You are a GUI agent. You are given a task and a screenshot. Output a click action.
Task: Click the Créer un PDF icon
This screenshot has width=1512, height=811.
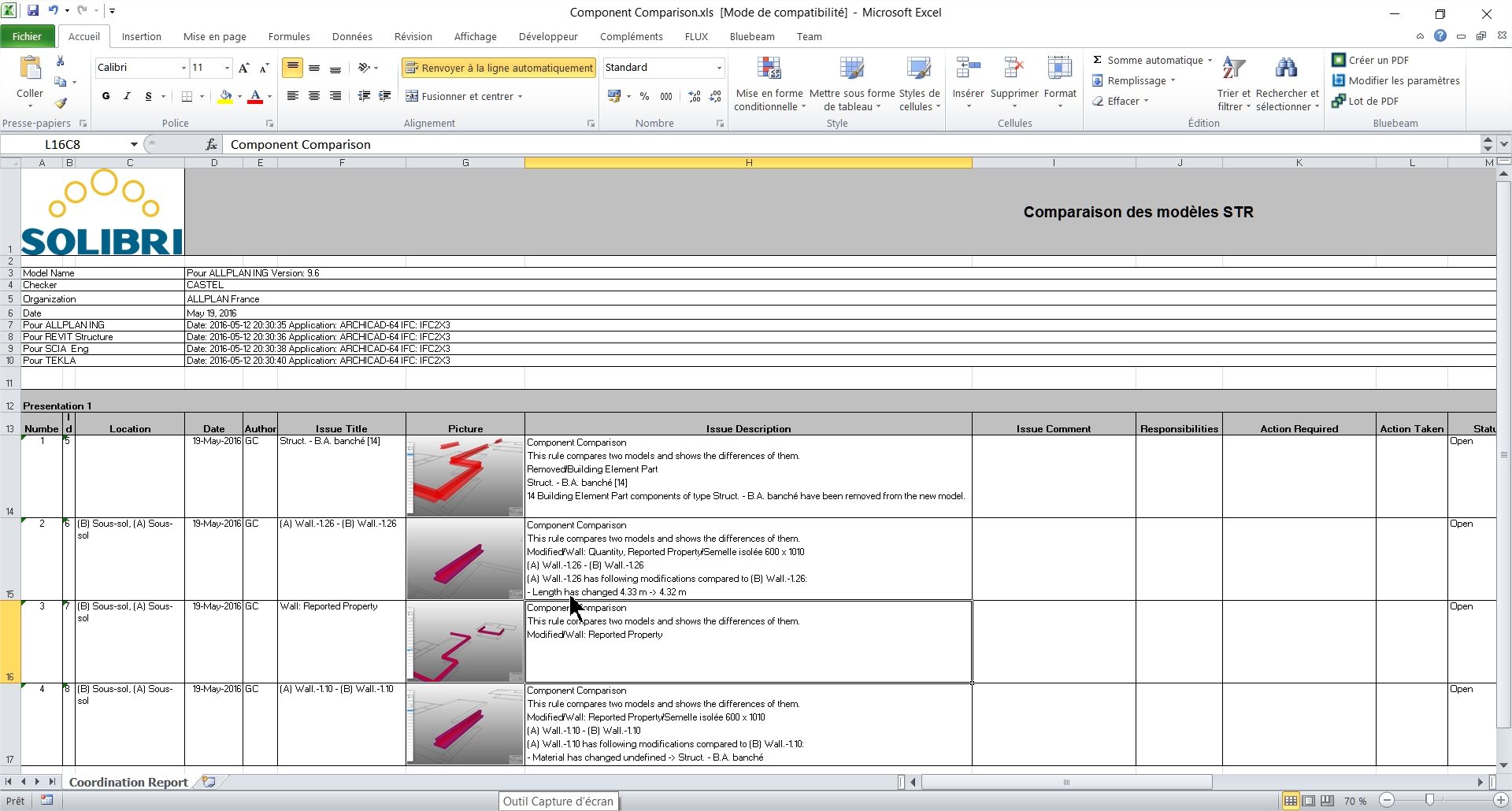pyautogui.click(x=1338, y=60)
